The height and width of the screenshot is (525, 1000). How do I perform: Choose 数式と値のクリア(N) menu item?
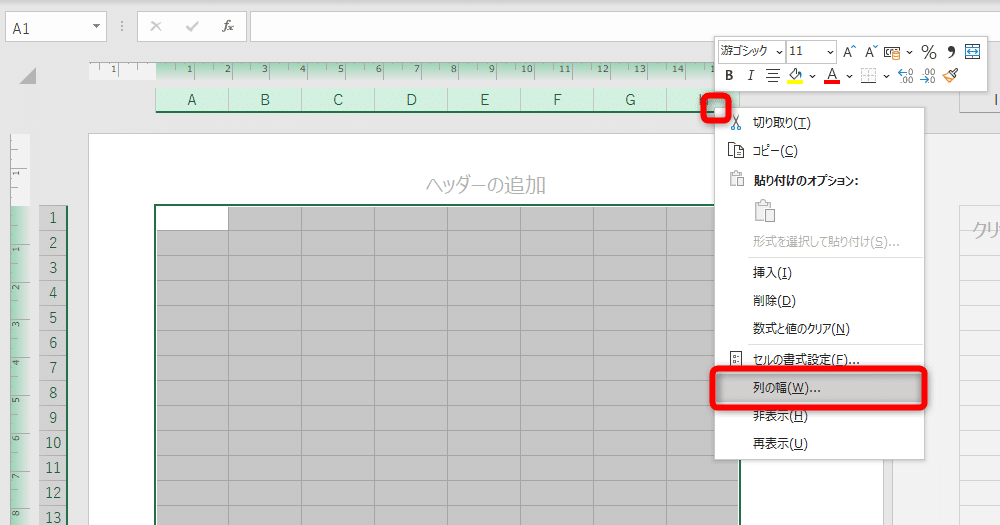pos(820,329)
